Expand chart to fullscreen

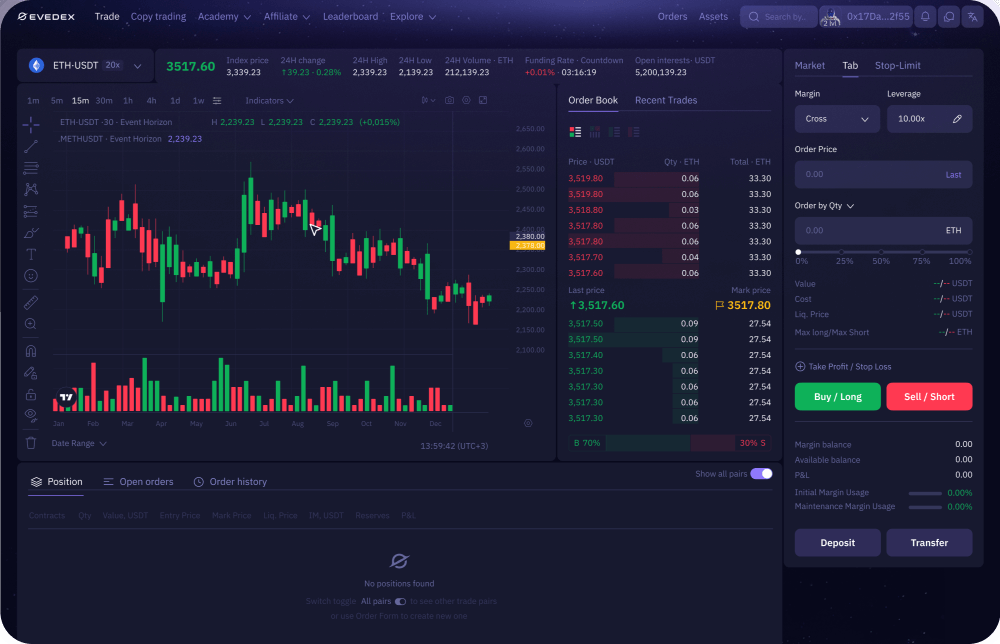(483, 100)
